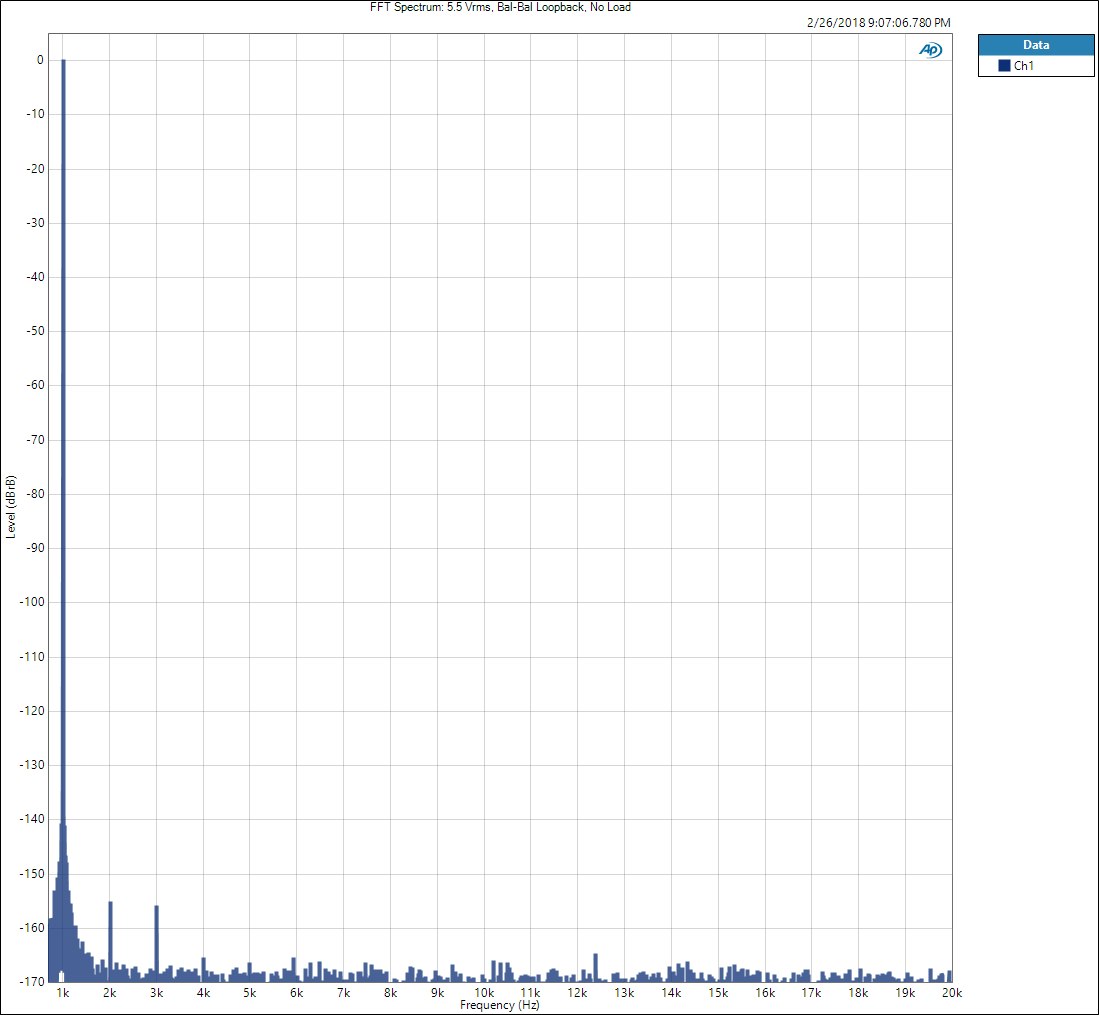1099x1015 pixels.
Task: Select the FFT Spectrum chart title
Action: pos(500,7)
